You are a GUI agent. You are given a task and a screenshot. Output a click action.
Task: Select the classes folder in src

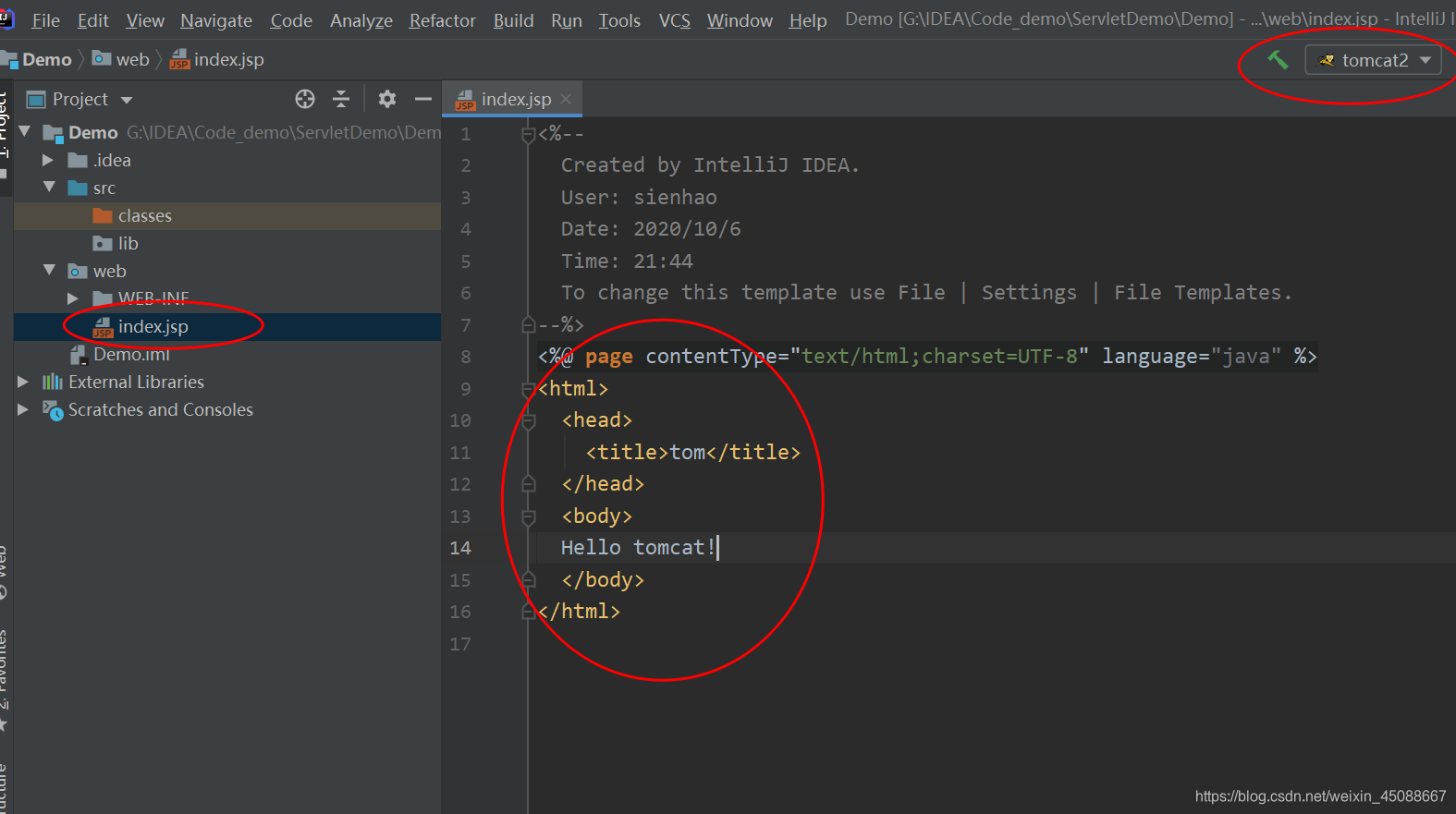click(x=227, y=215)
